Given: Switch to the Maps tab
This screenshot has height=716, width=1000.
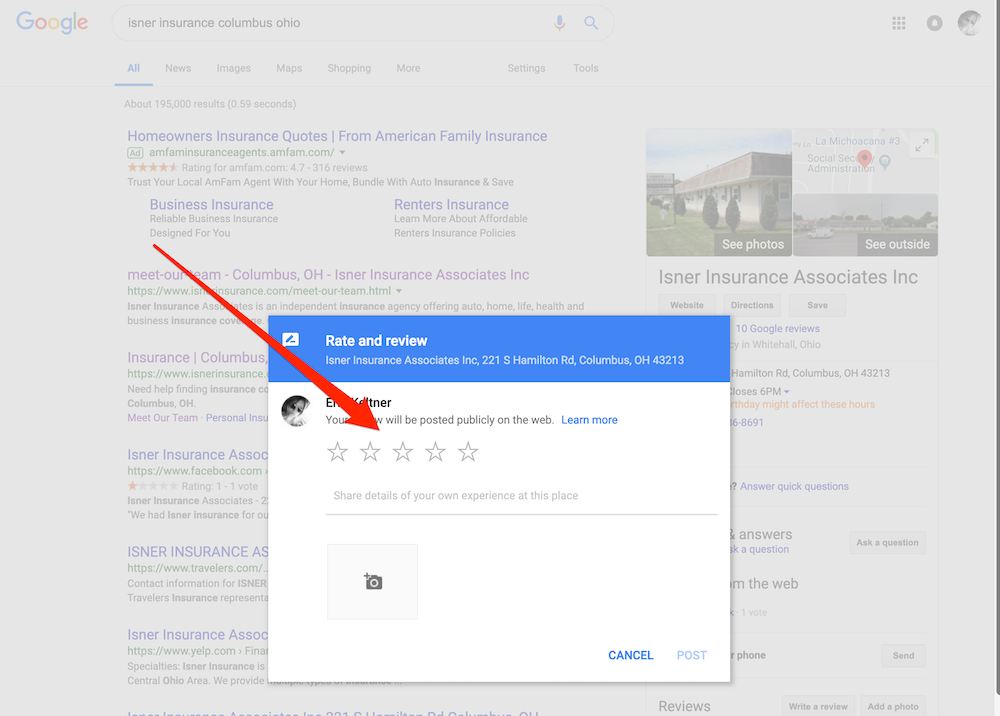Looking at the screenshot, I should [x=289, y=68].
